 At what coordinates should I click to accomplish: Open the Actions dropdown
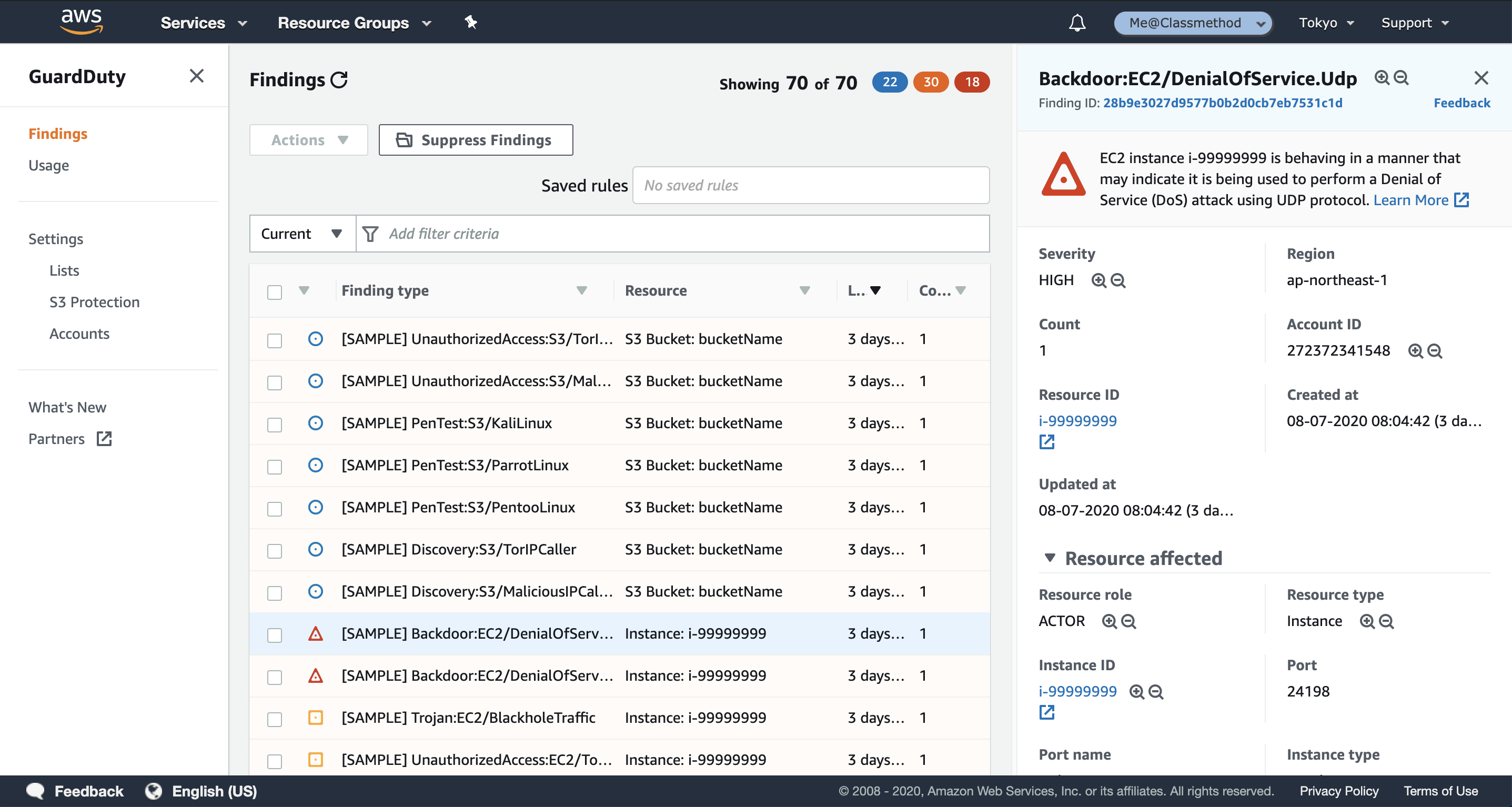pos(309,140)
